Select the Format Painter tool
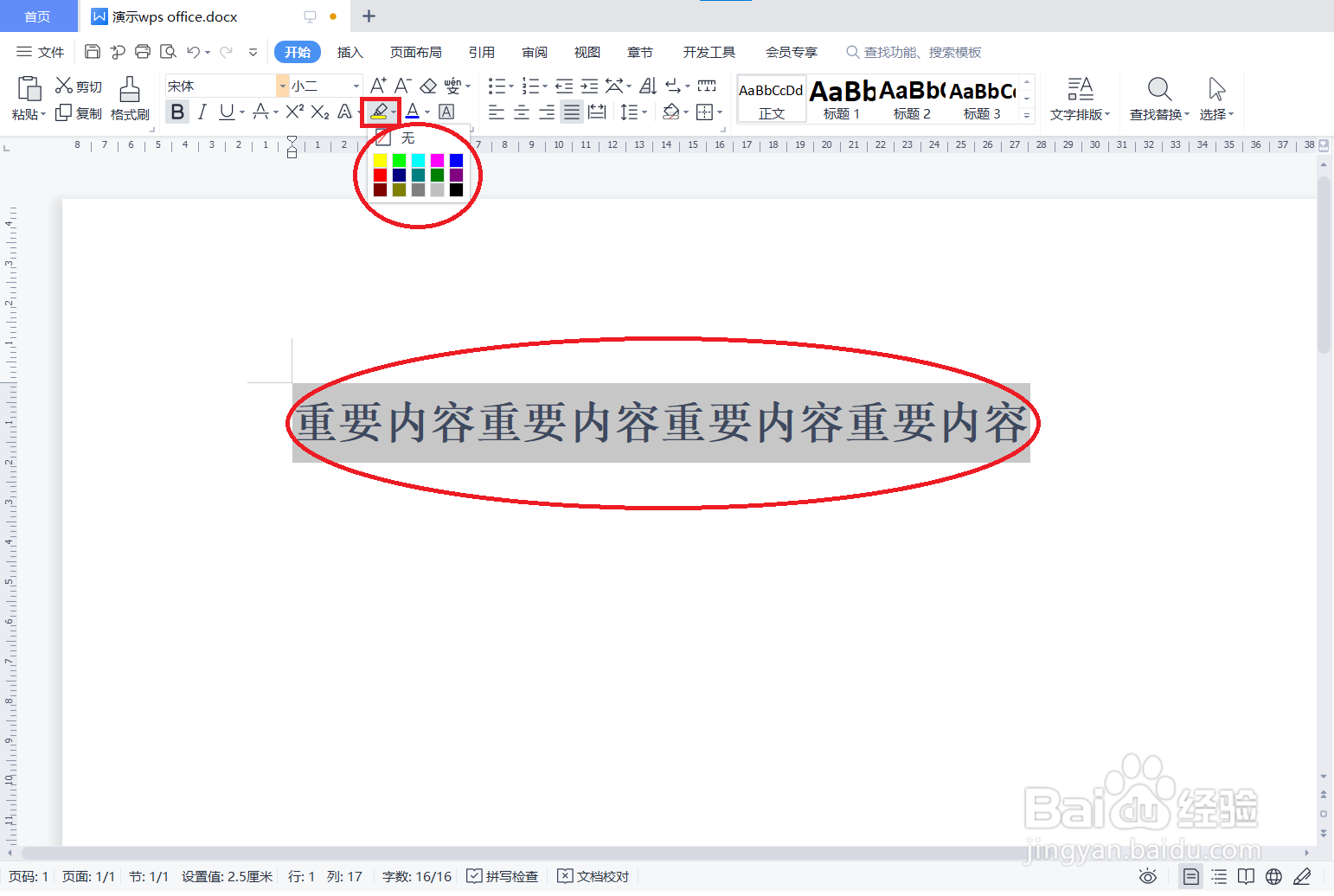The width and height of the screenshot is (1334, 896). click(129, 97)
